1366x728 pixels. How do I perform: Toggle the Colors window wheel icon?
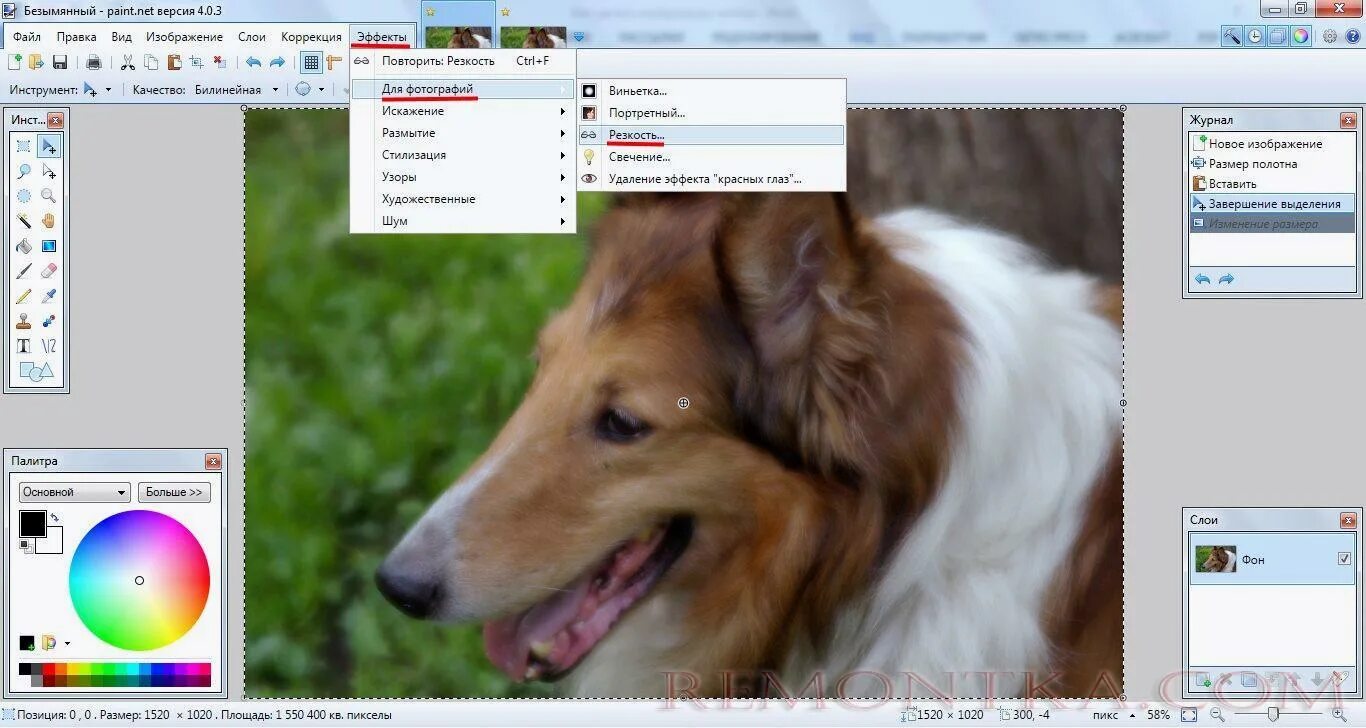tap(1300, 36)
